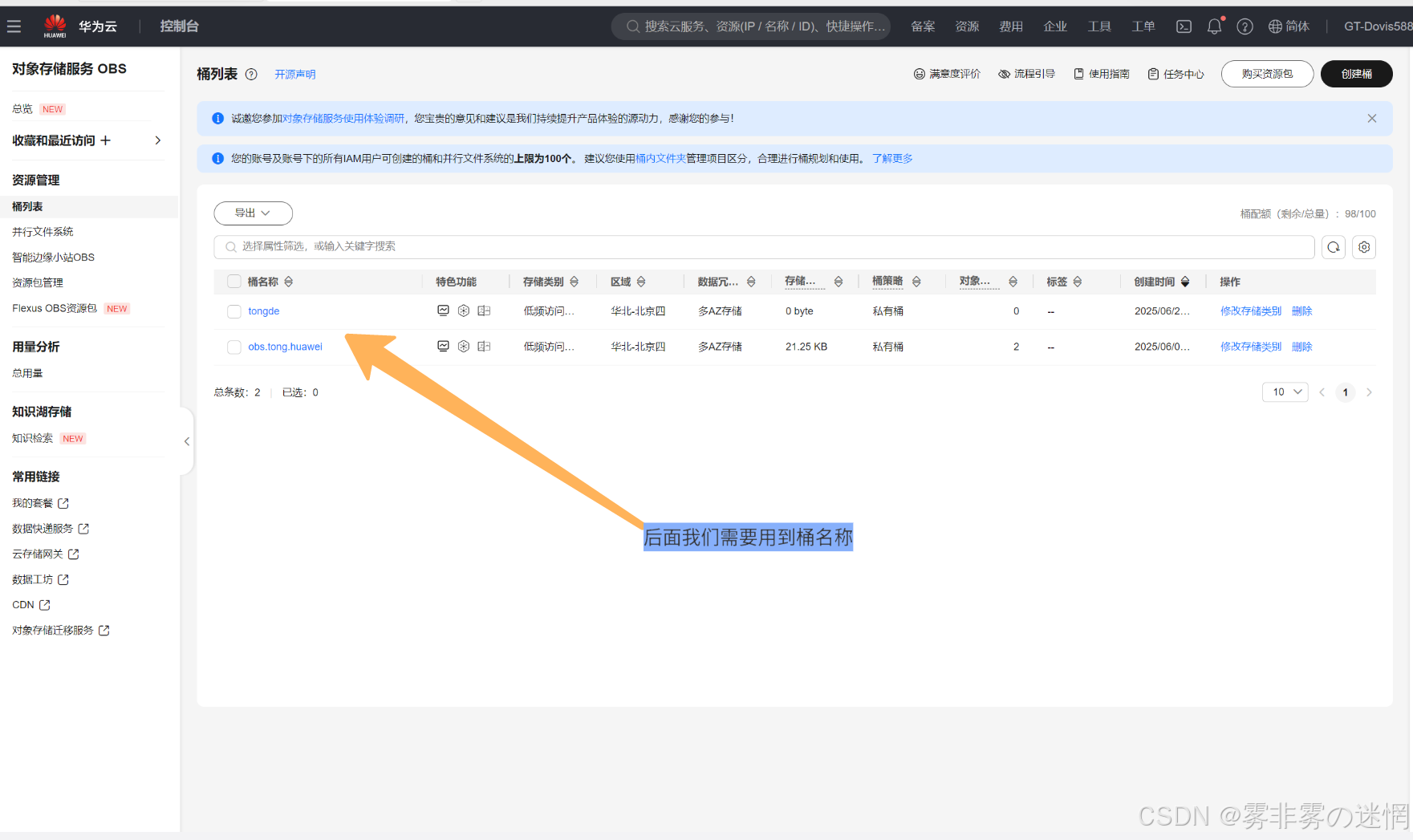Open 资源包管理 in the sidebar
This screenshot has height=840, width=1413.
(x=38, y=283)
